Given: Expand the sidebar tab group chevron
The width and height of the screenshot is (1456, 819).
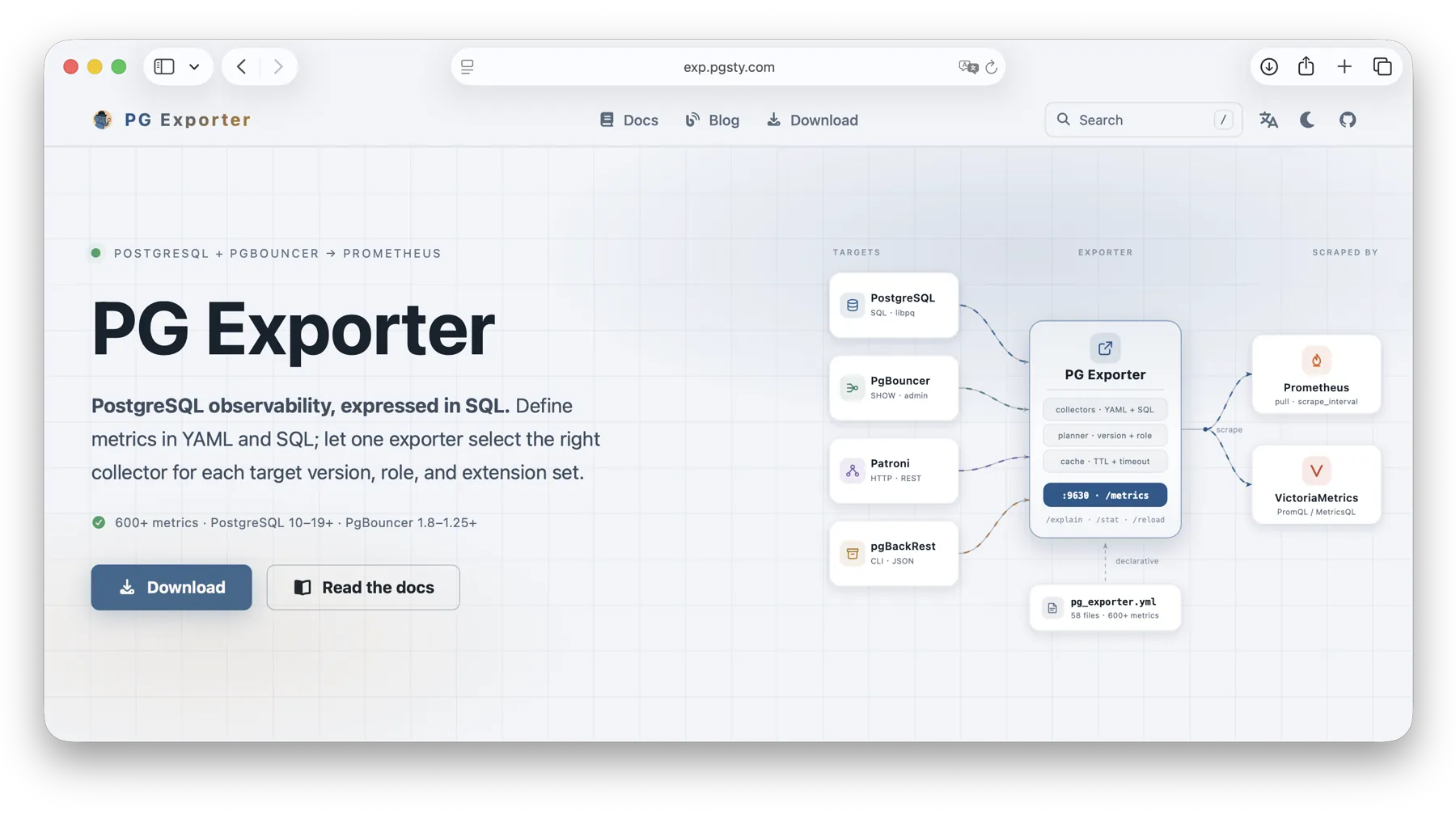Looking at the screenshot, I should click(194, 66).
